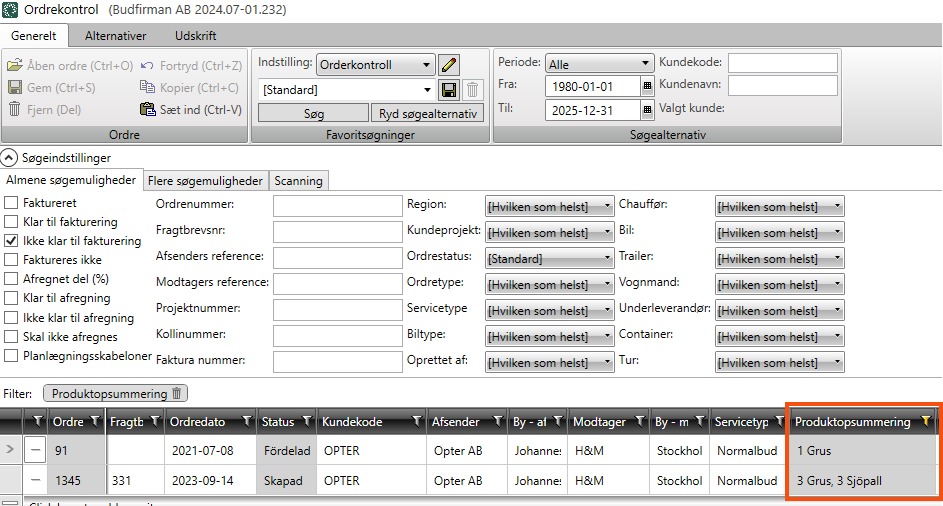Click the pencil edit settings icon
Viewport: 943px width, 506px height.
pos(449,65)
